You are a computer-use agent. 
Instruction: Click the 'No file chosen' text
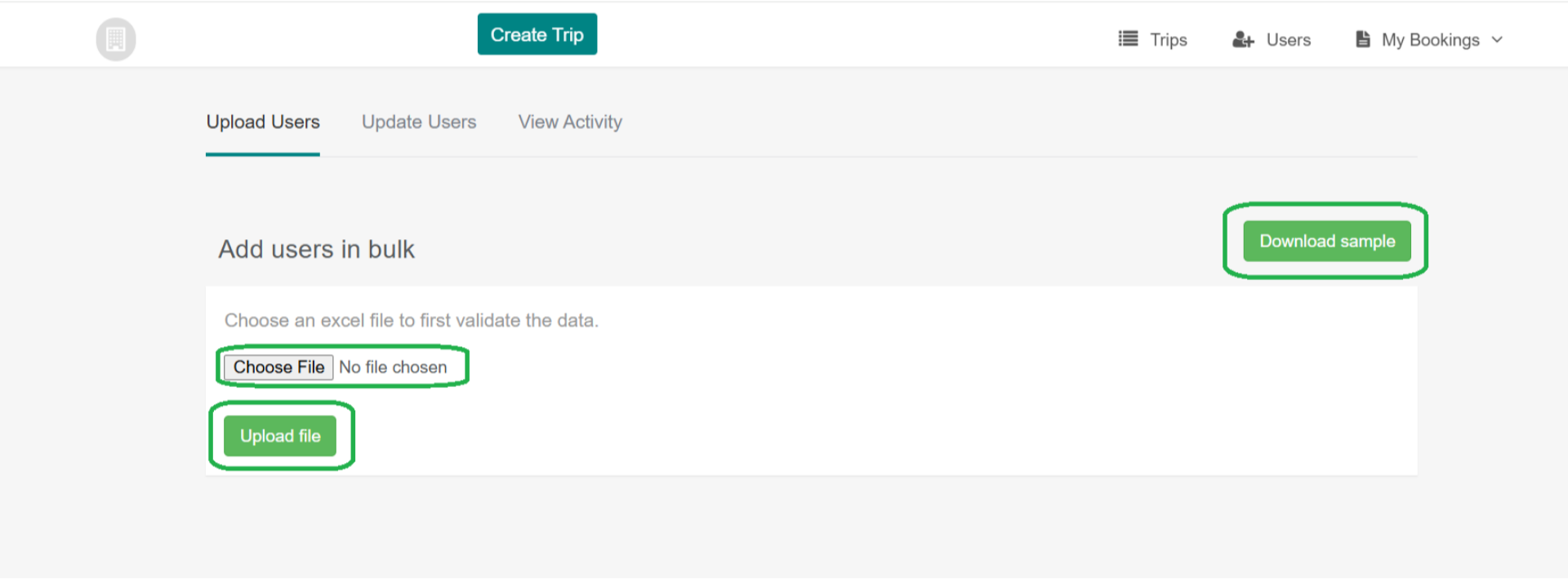click(393, 367)
